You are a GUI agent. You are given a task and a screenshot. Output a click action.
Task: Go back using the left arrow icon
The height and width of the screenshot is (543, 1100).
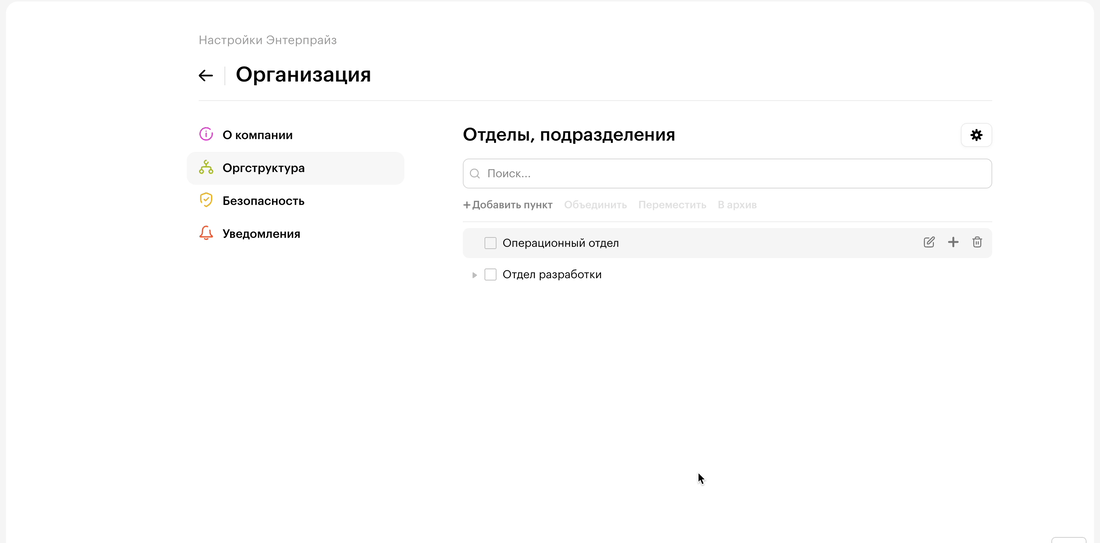click(206, 75)
